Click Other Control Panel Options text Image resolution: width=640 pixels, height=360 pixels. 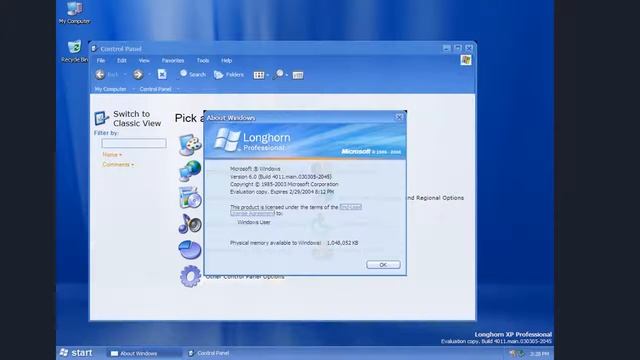245,278
